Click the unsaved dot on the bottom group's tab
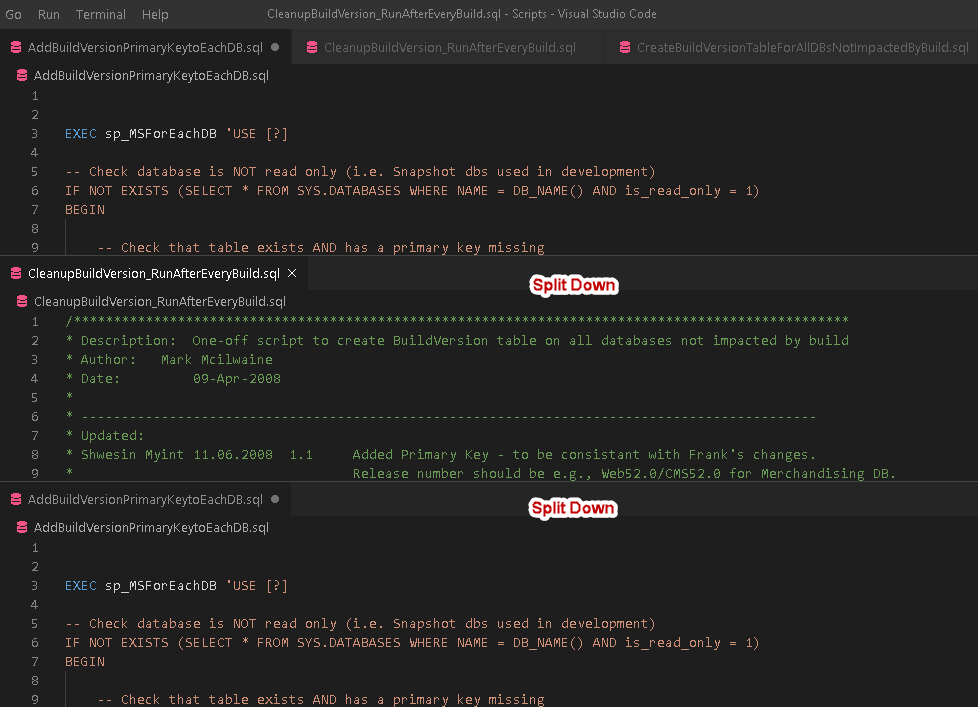Screen dimensions: 978x707 click(275, 500)
